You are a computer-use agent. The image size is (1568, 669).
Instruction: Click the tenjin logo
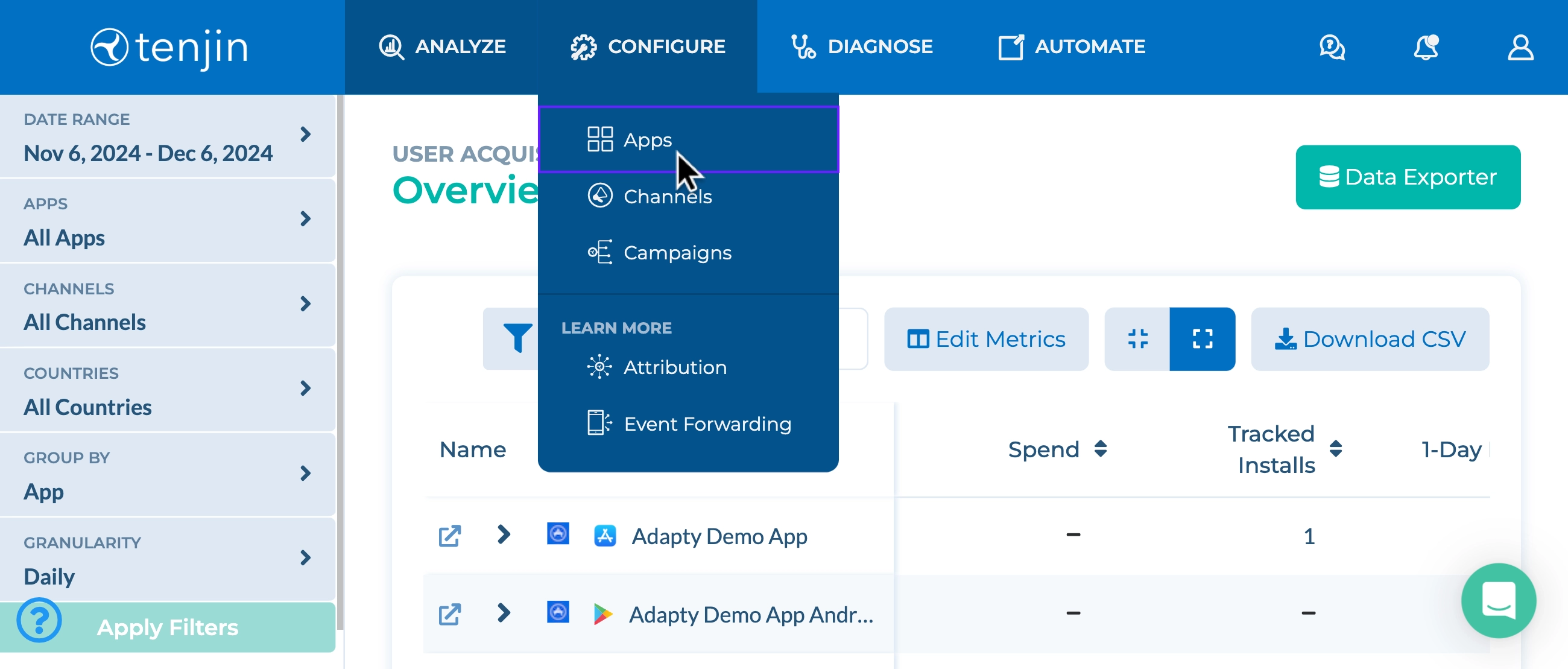point(169,48)
